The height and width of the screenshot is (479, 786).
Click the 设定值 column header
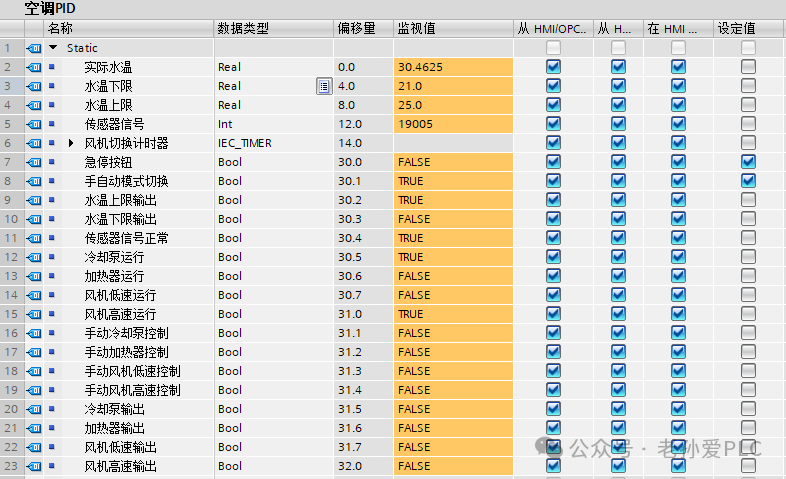click(749, 29)
